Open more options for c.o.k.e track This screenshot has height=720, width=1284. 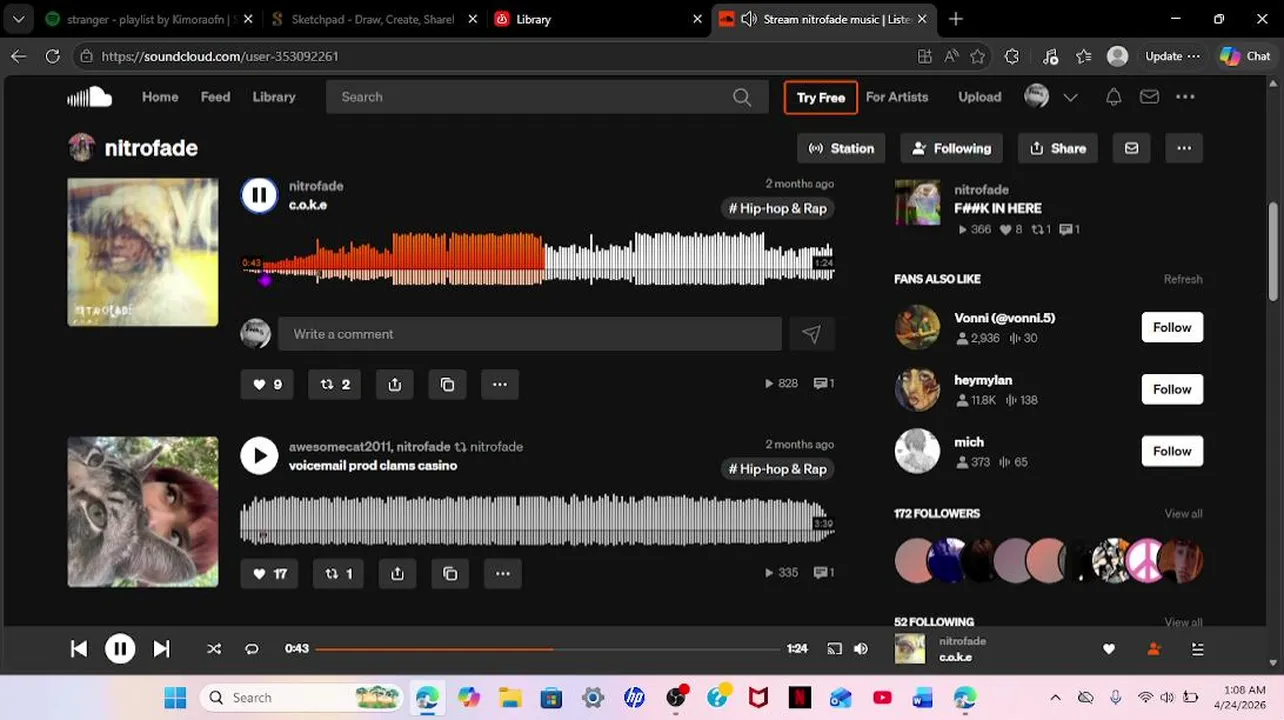click(x=500, y=384)
